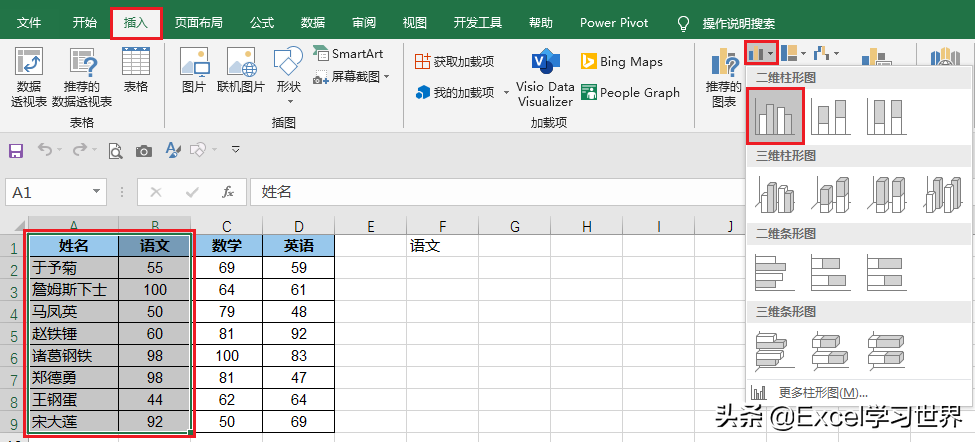Open recommended charts (推荐的图表)
The width and height of the screenshot is (975, 442).
click(724, 78)
